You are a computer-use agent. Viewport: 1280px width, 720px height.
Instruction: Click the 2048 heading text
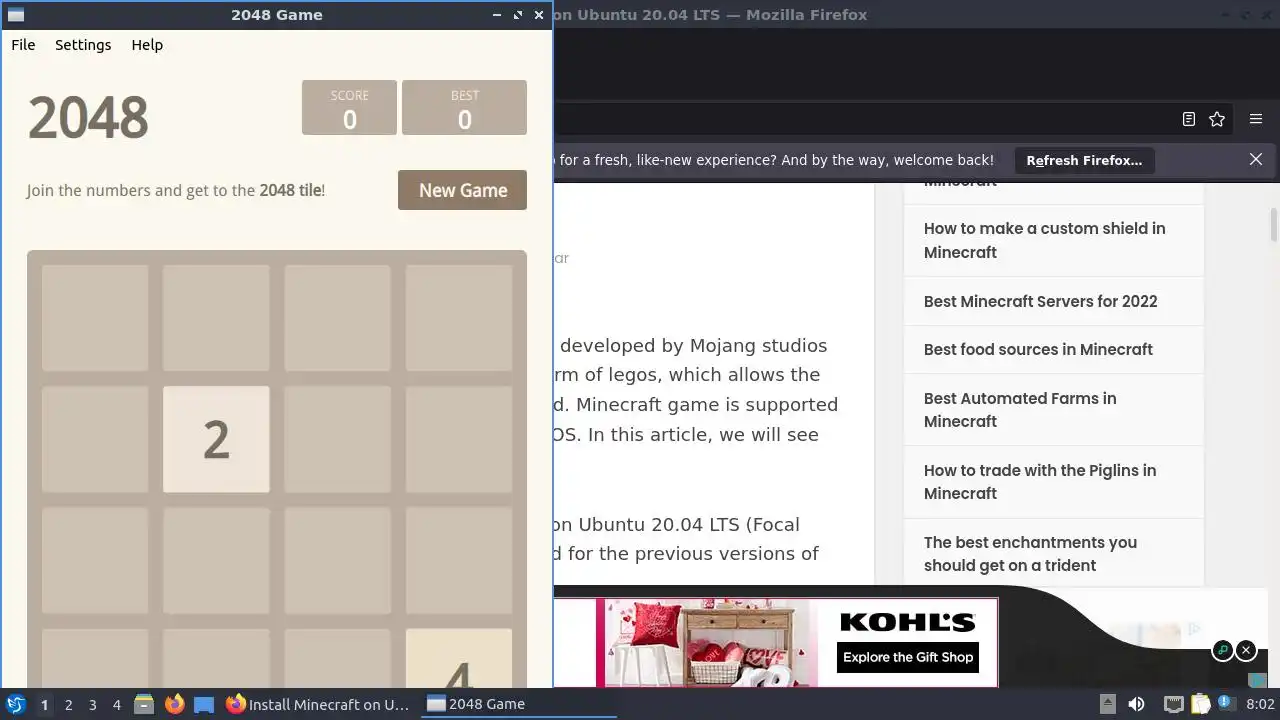point(88,117)
